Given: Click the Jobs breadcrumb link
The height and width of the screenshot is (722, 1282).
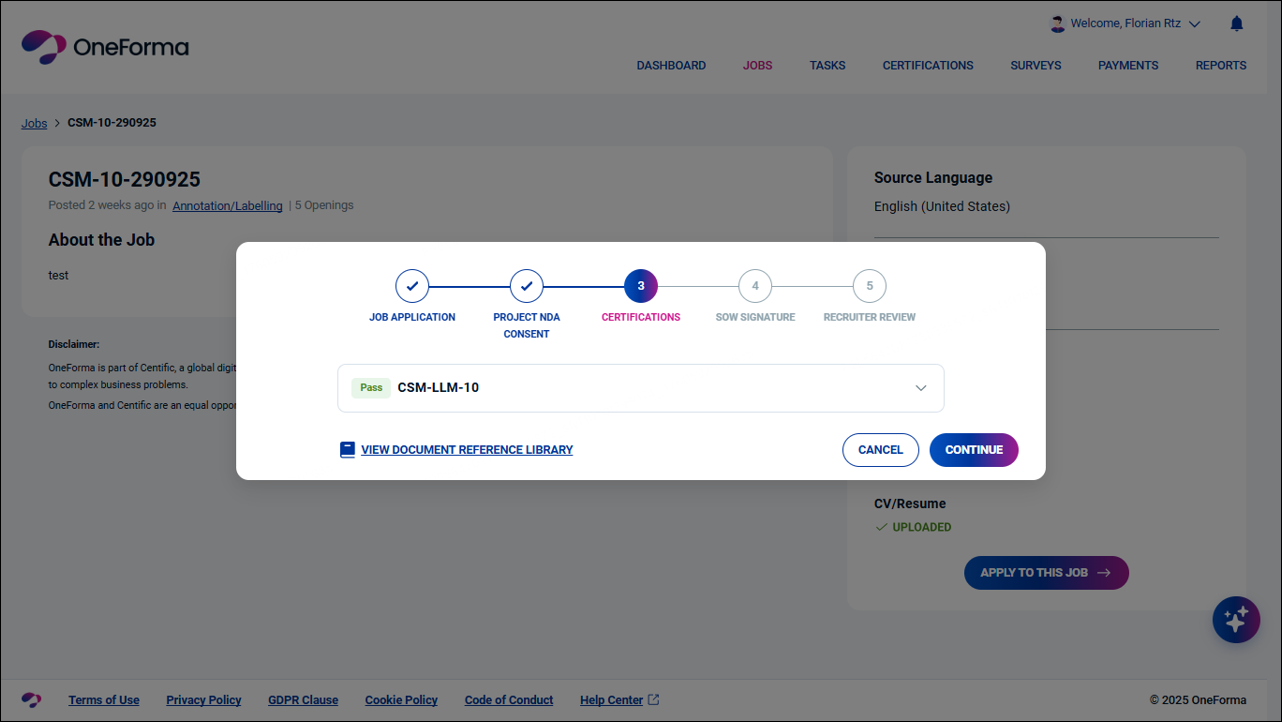Looking at the screenshot, I should pos(34,123).
